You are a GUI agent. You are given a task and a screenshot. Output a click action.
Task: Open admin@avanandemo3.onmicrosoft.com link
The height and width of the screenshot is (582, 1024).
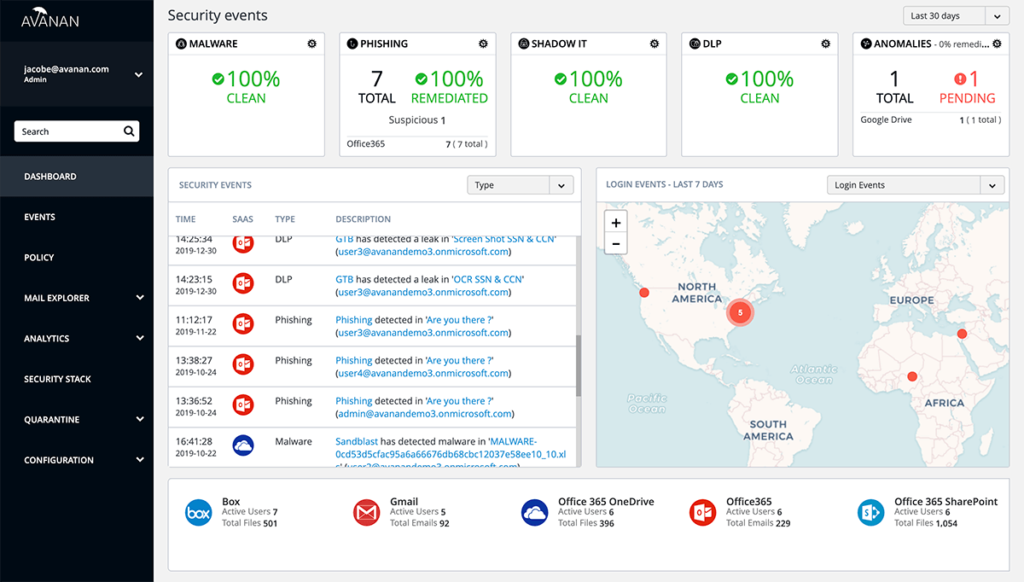pos(424,413)
